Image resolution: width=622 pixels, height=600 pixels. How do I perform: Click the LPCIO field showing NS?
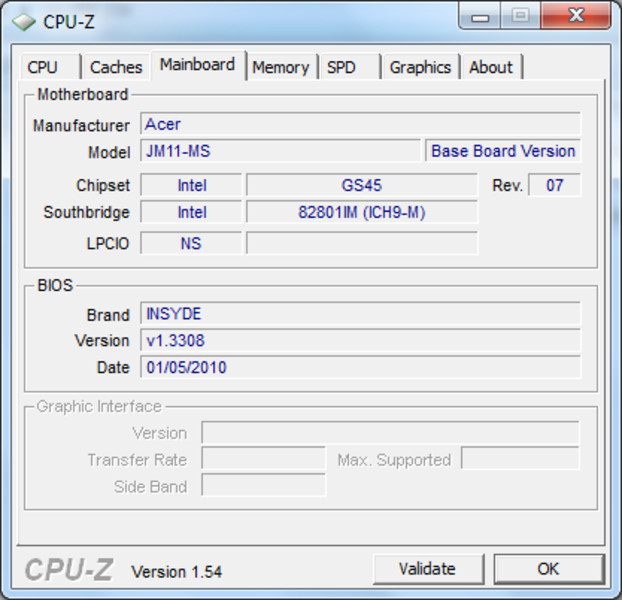tap(191, 243)
